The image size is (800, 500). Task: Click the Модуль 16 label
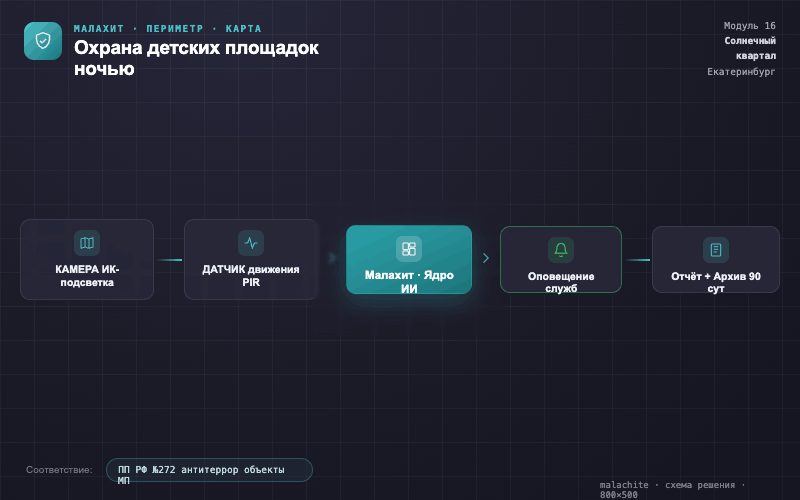tap(749, 26)
